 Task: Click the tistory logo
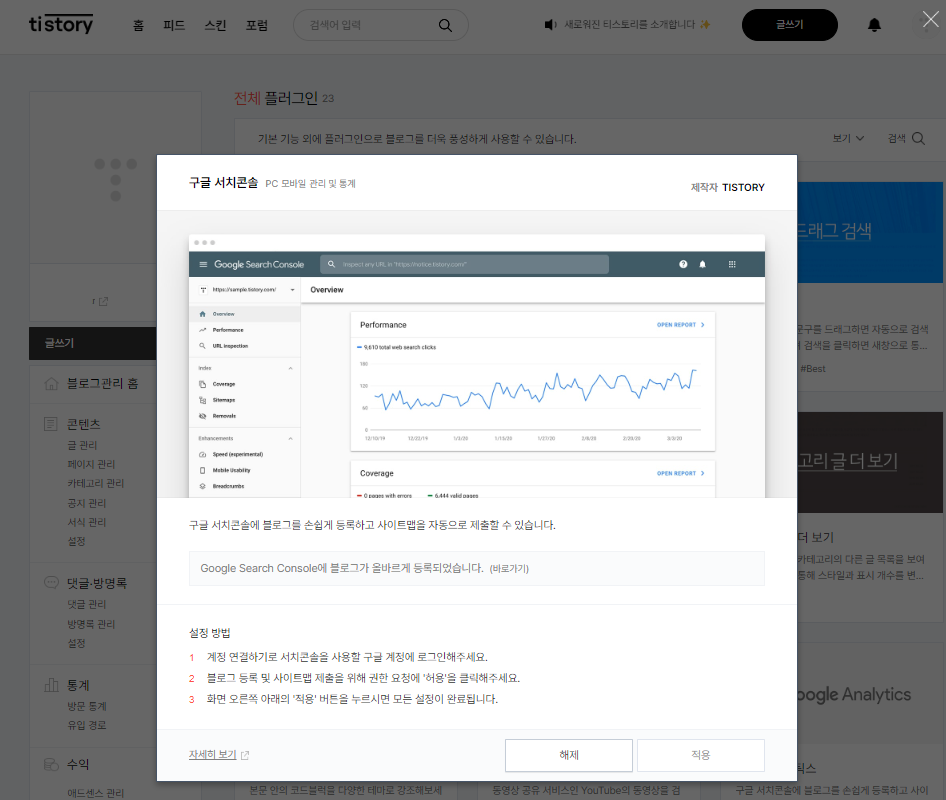pyautogui.click(x=61, y=24)
